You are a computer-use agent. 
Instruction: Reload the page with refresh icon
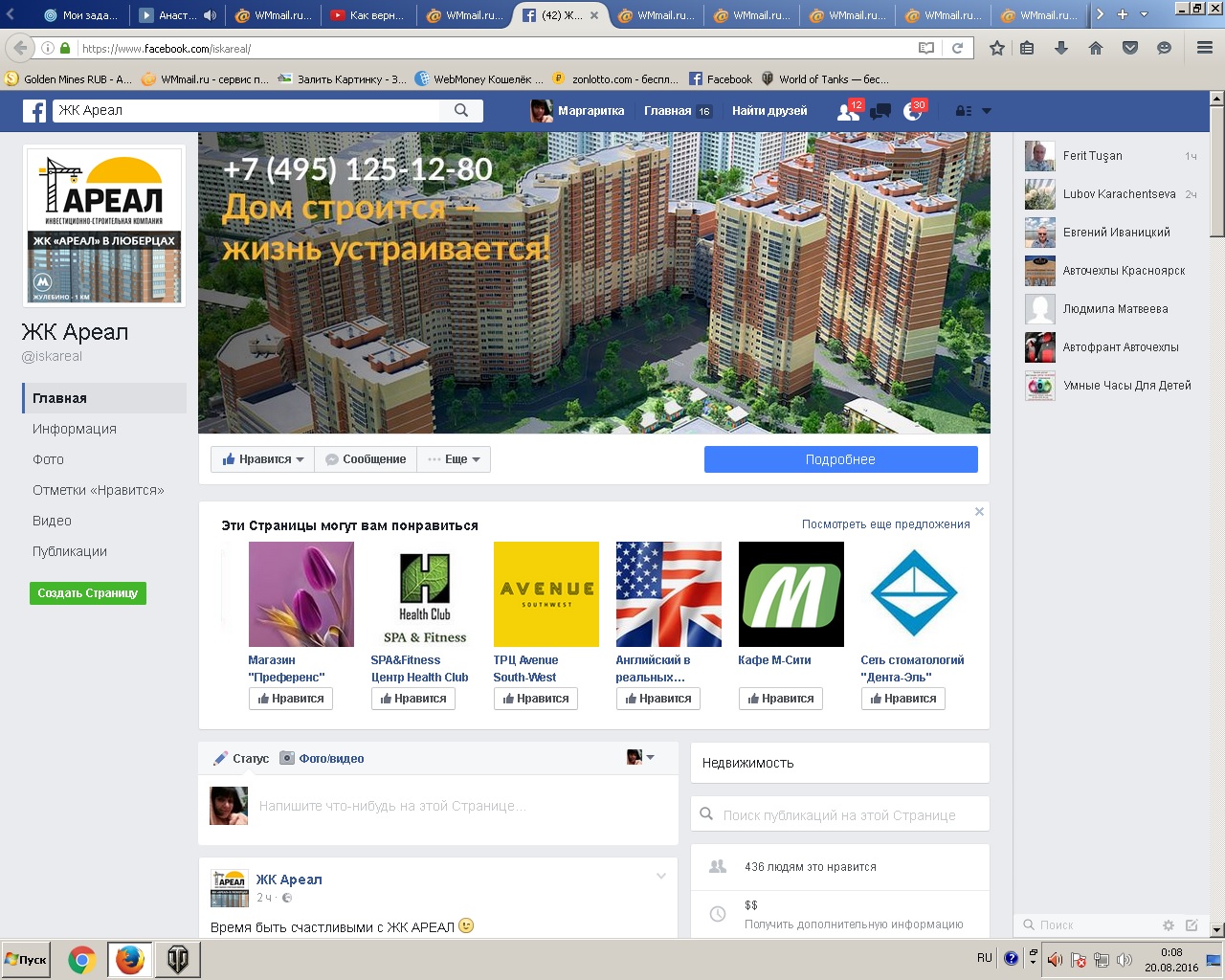(x=957, y=48)
